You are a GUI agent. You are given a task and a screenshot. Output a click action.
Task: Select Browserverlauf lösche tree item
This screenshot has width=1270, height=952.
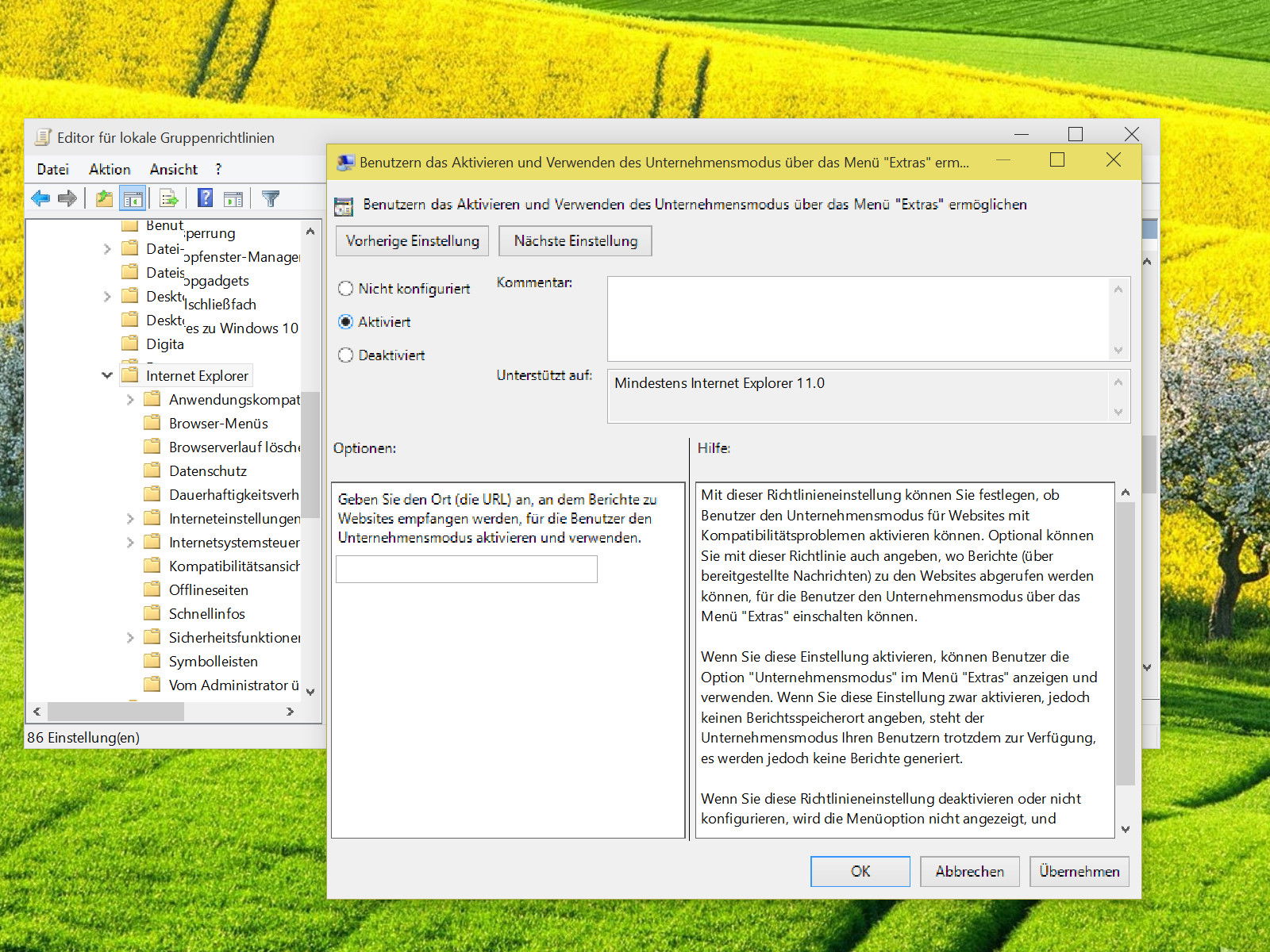point(234,447)
